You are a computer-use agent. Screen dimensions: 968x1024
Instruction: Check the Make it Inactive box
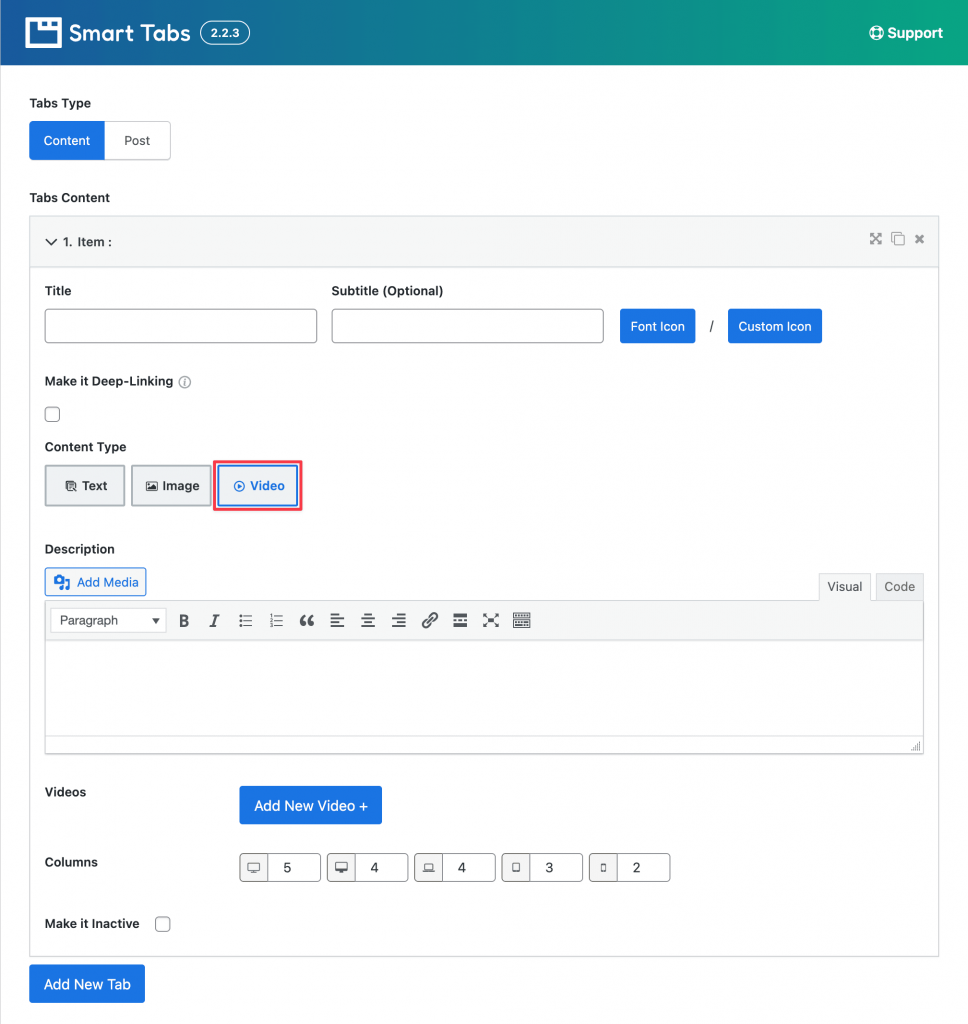click(163, 924)
